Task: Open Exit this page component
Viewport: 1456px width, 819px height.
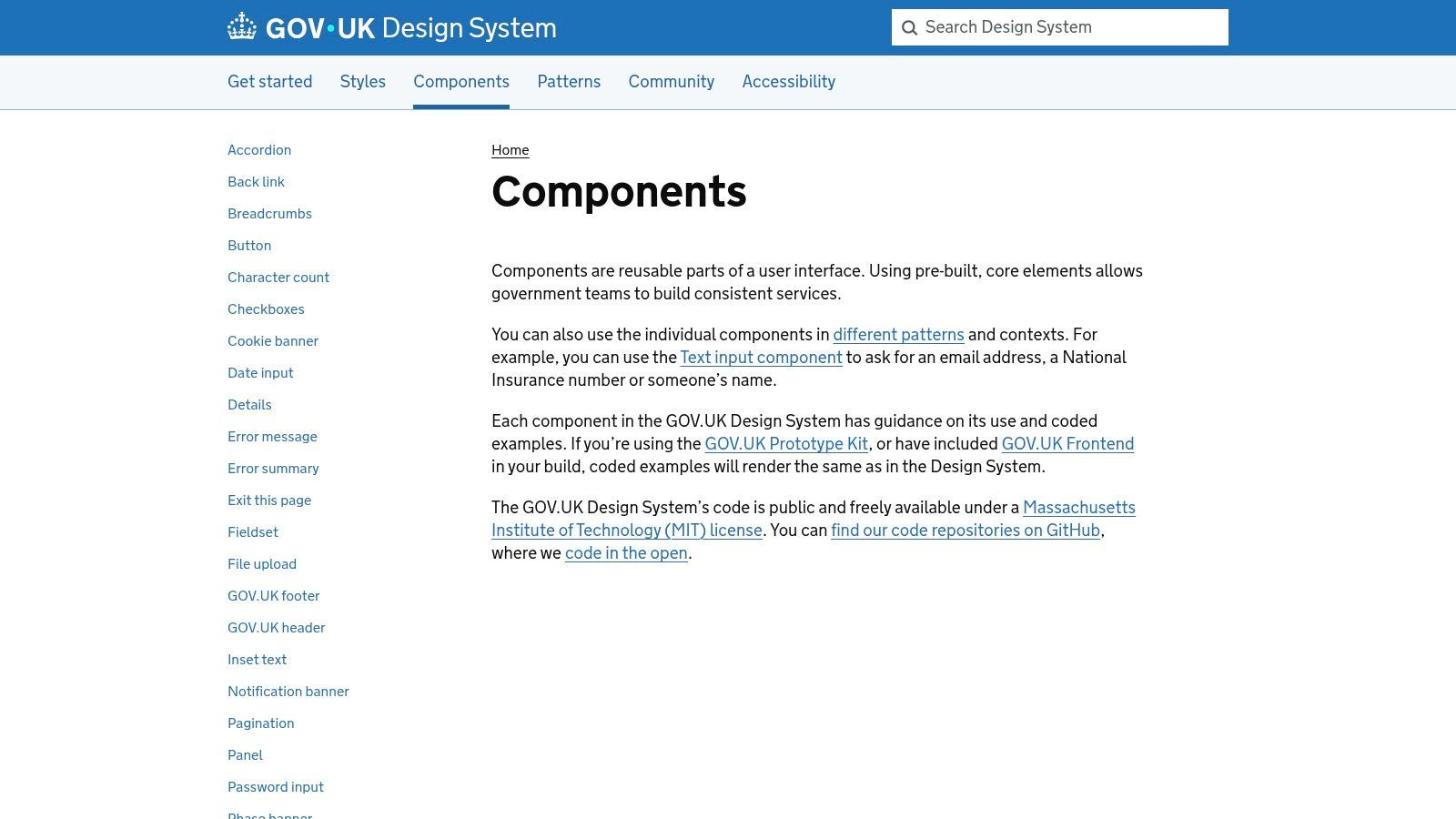Action: point(269,500)
